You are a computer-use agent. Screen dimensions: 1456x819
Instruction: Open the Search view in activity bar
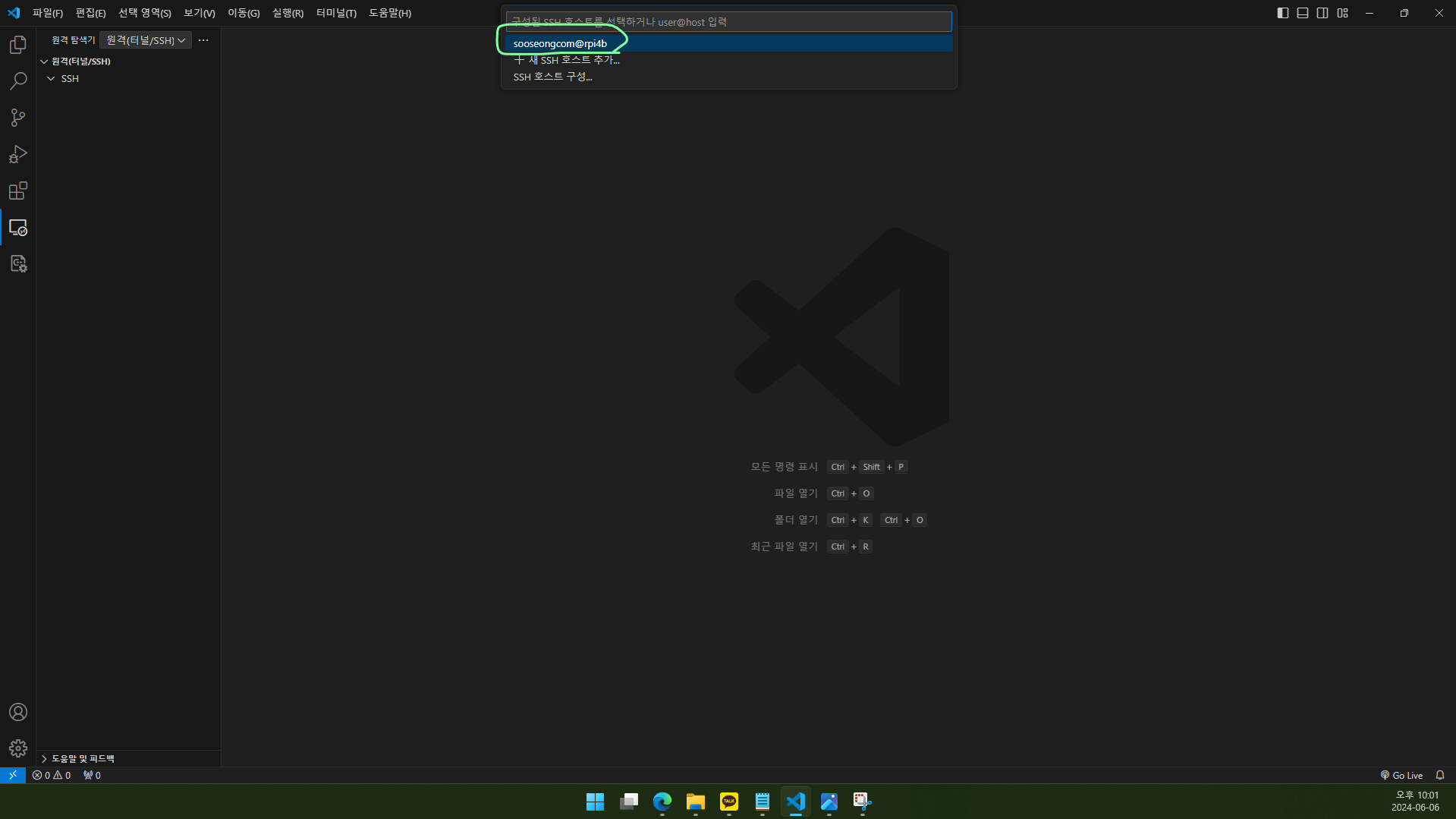[18, 81]
